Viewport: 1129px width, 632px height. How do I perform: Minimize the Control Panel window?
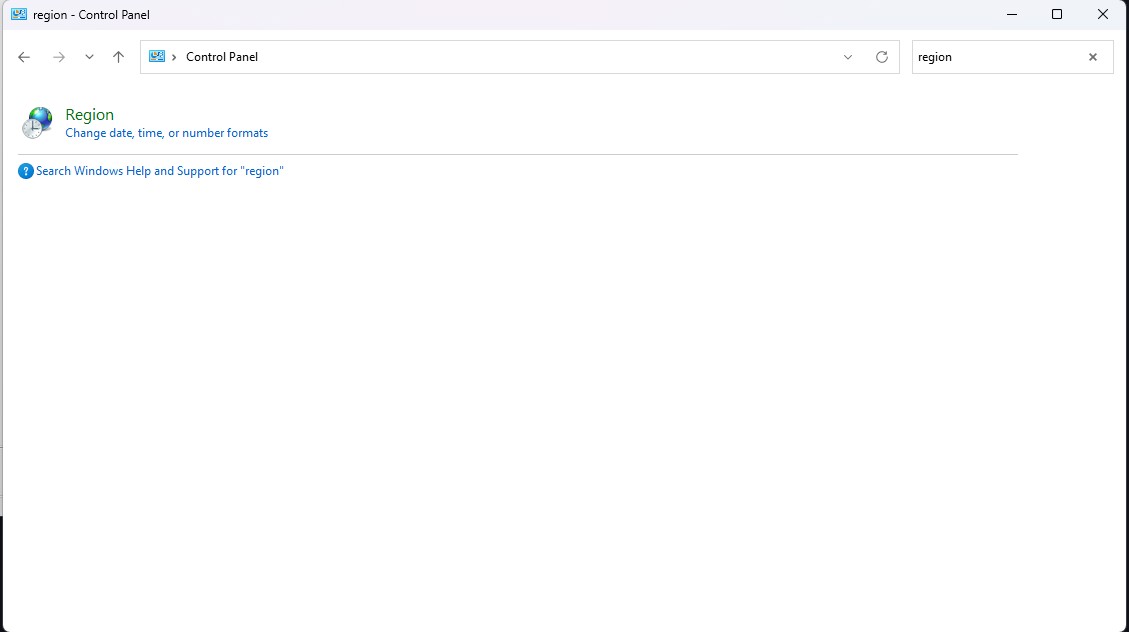pyautogui.click(x=1011, y=15)
